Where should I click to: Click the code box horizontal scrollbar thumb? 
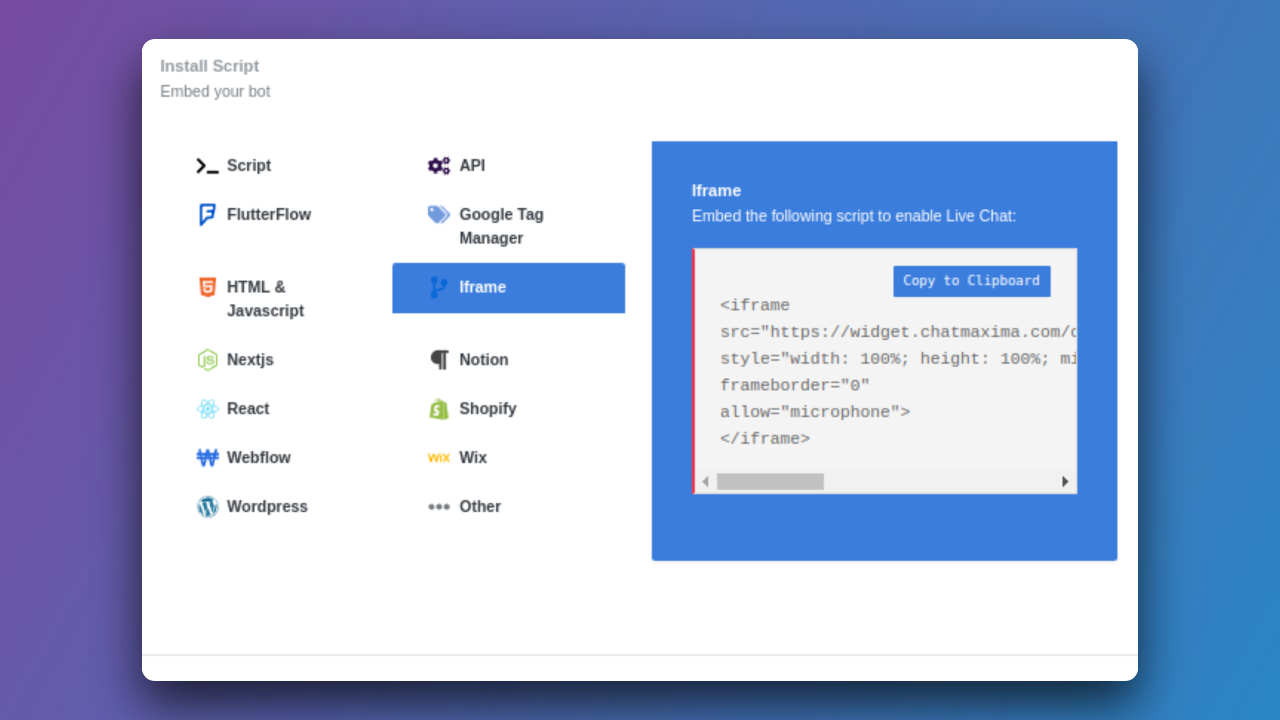point(770,482)
